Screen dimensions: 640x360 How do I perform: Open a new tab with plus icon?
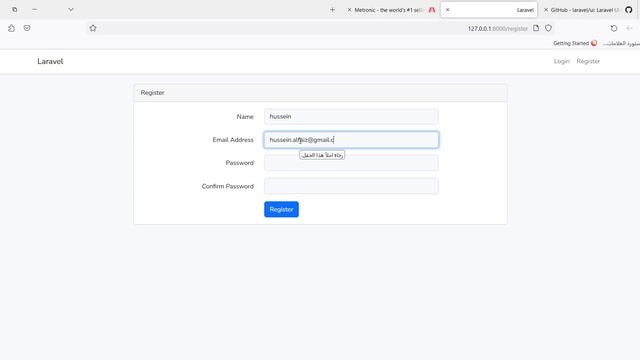pyautogui.click(x=332, y=10)
